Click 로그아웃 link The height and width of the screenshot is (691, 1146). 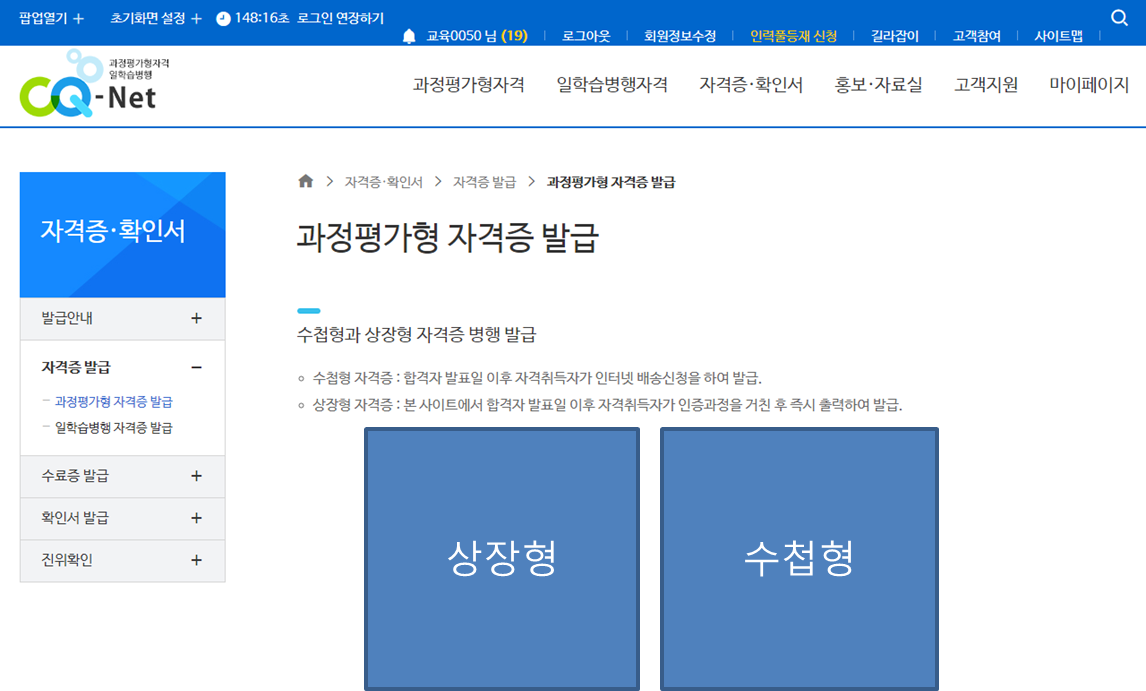(586, 36)
